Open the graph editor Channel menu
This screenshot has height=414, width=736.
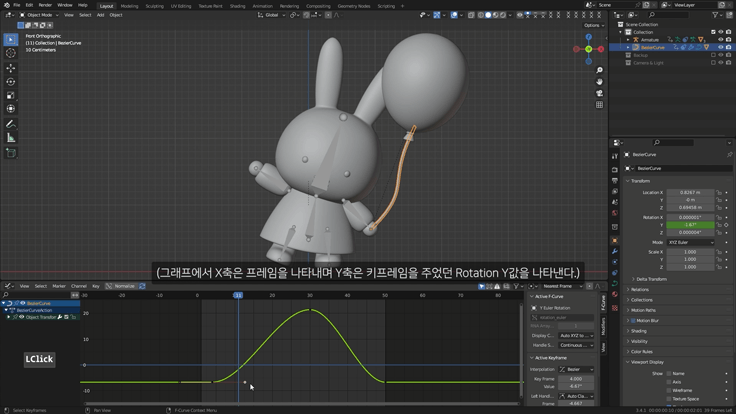coord(78,286)
